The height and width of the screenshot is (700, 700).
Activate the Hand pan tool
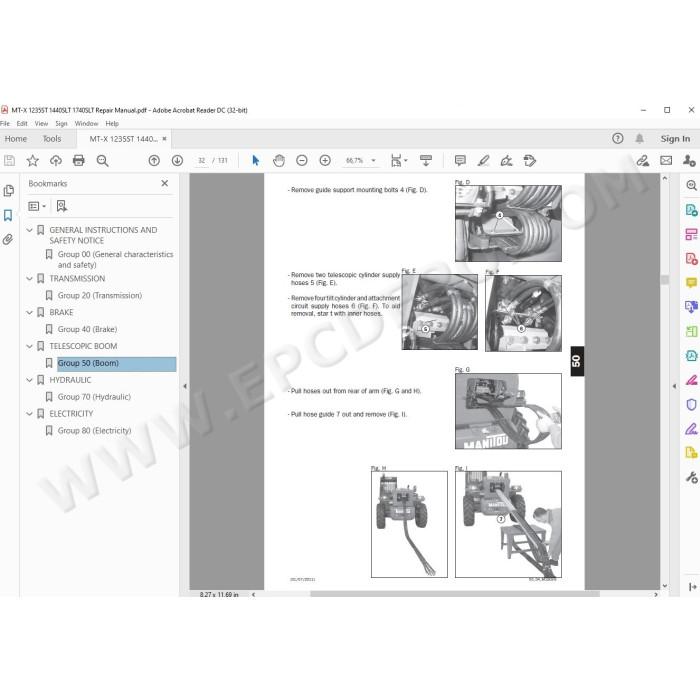279,160
